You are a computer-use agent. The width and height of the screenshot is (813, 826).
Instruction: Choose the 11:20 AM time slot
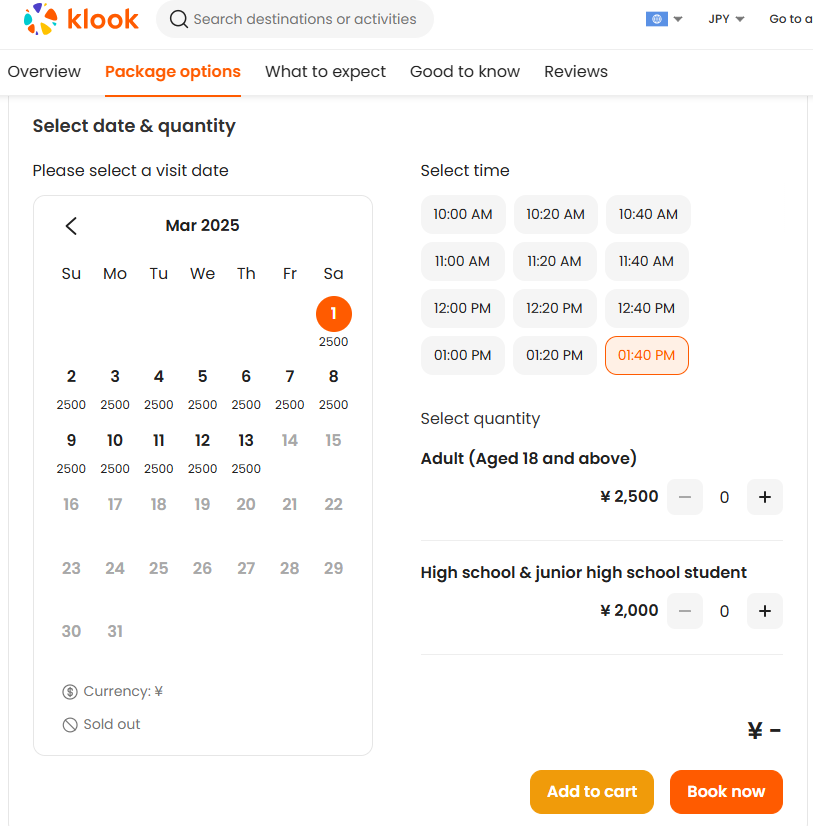(x=555, y=261)
